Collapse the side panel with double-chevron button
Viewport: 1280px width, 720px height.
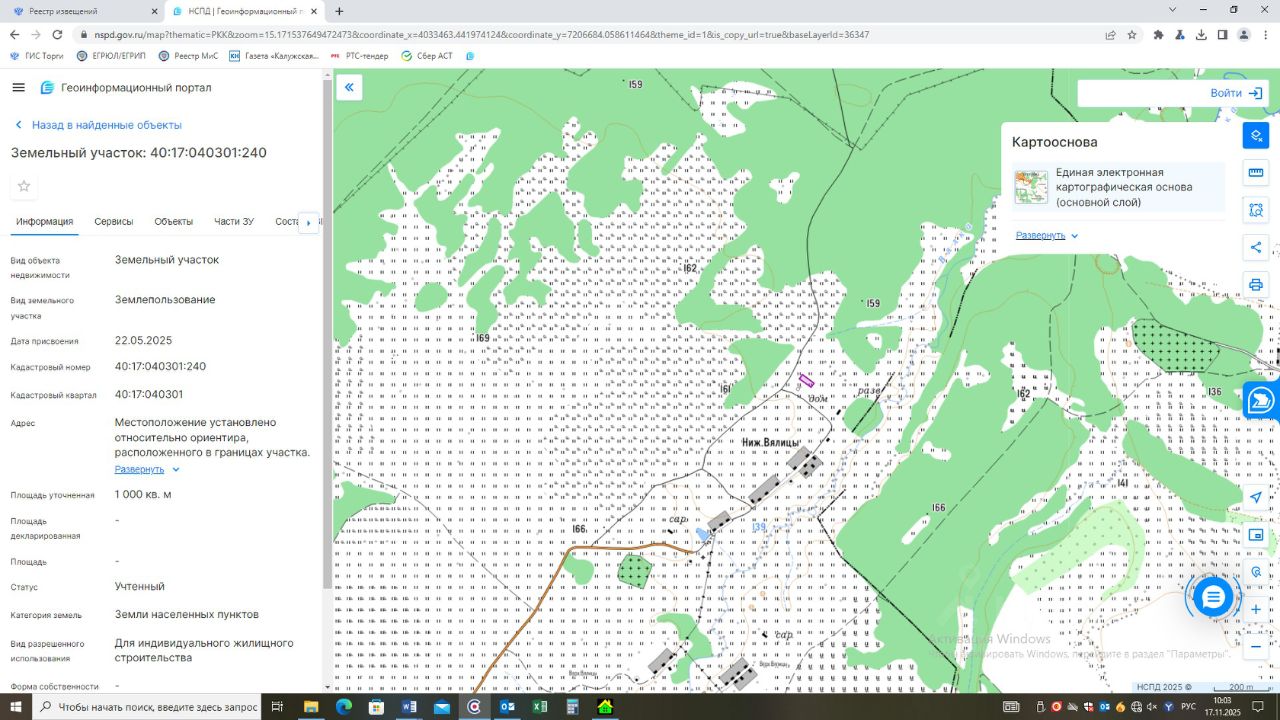click(350, 88)
